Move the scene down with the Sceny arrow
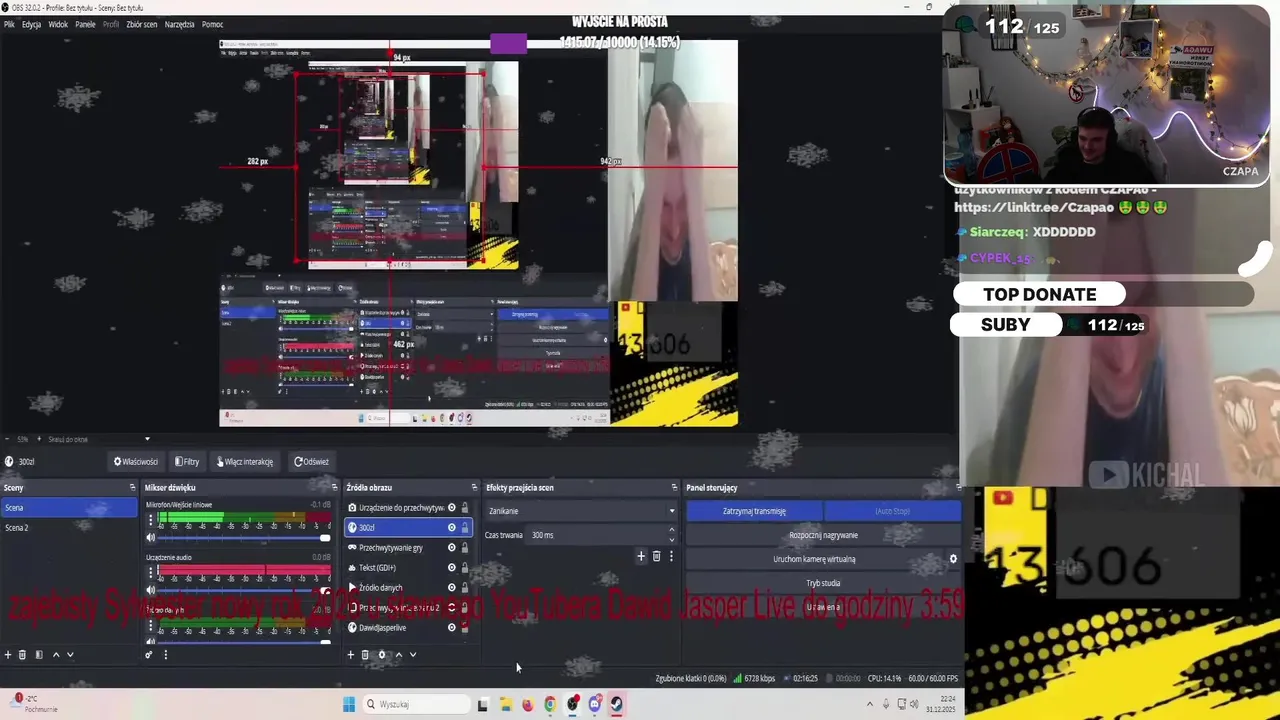 [x=70, y=655]
